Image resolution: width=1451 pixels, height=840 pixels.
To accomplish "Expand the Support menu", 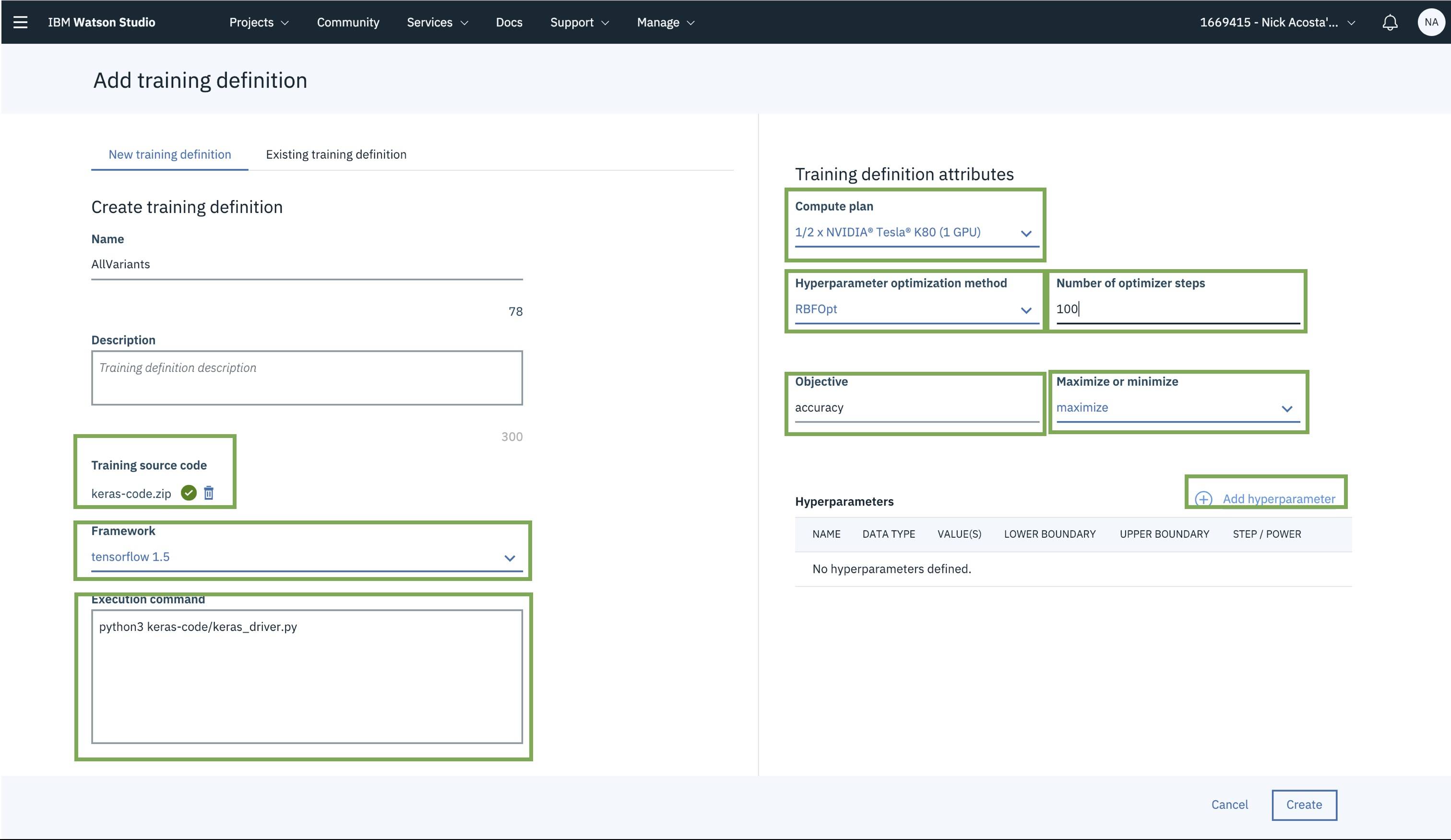I will click(579, 23).
